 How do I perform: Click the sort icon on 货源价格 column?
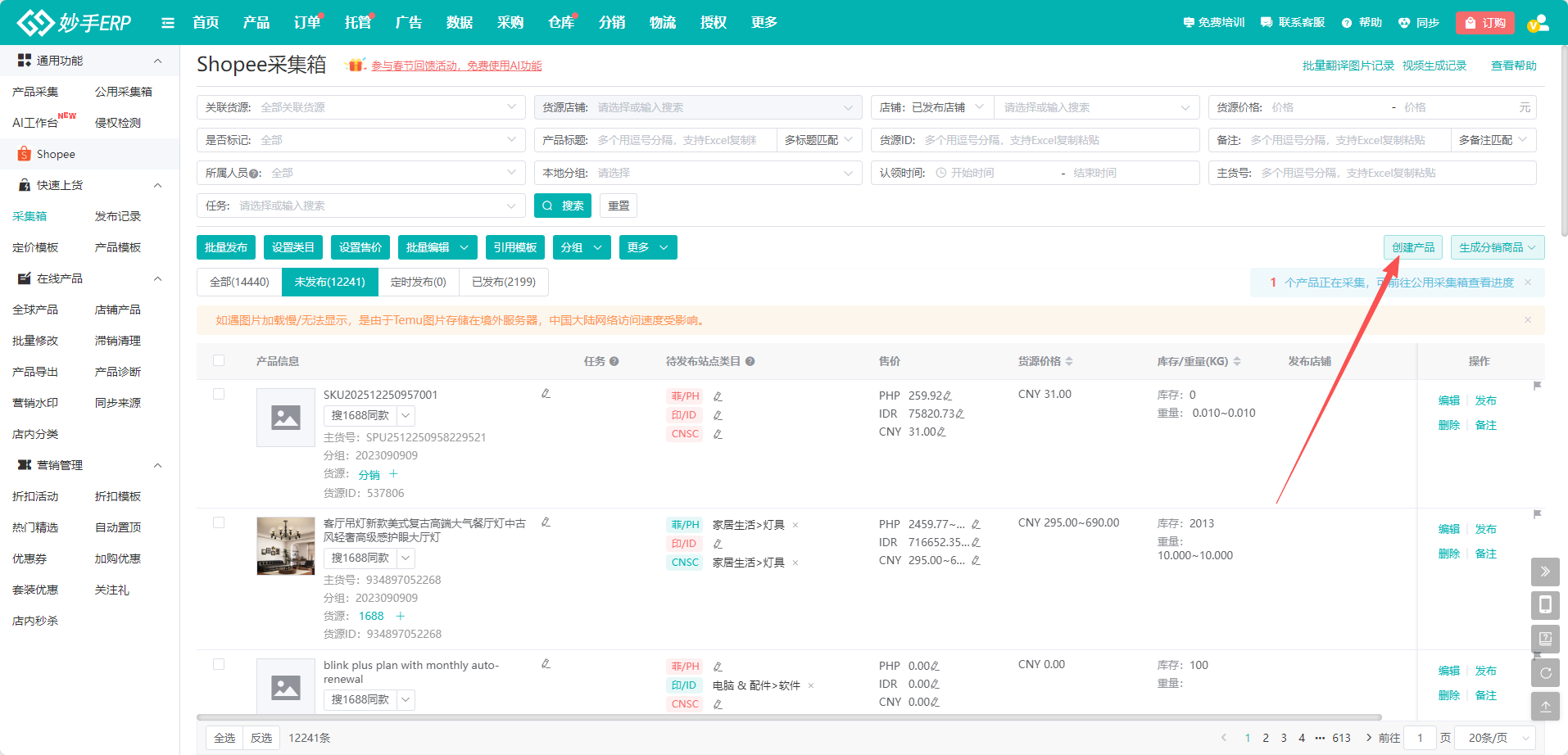point(1069,361)
